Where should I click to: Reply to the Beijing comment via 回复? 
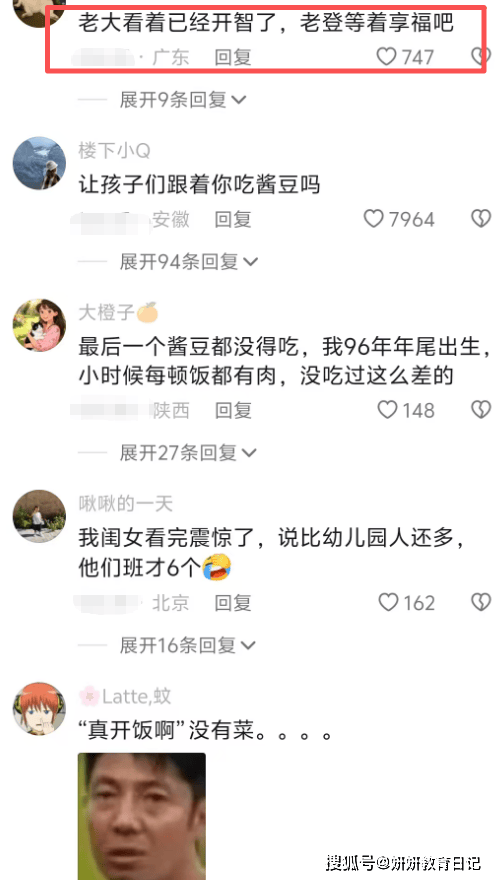[233, 603]
